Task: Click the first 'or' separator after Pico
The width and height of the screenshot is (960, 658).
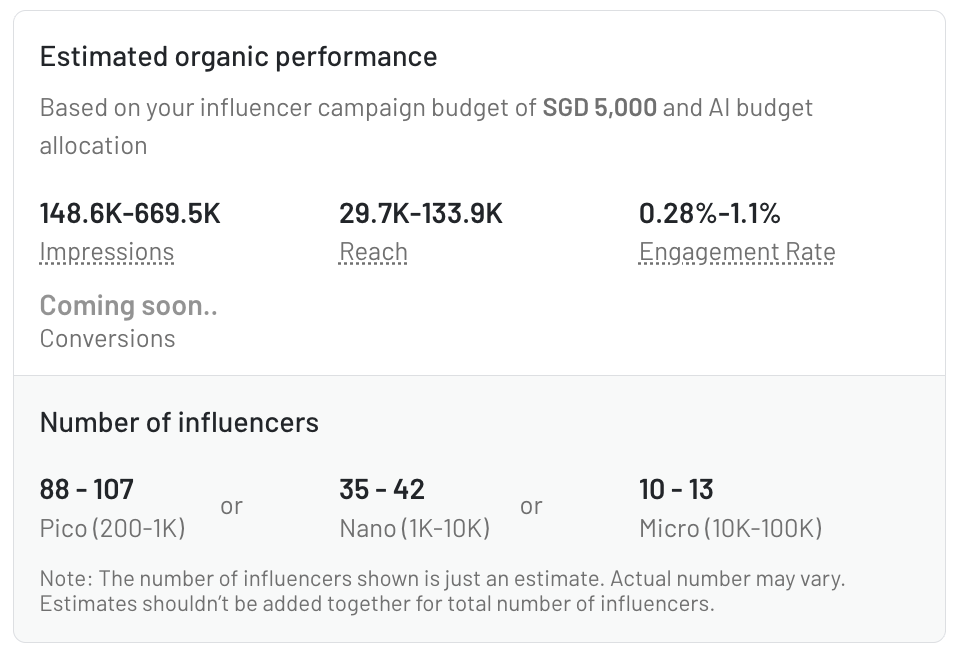Action: pos(231,506)
